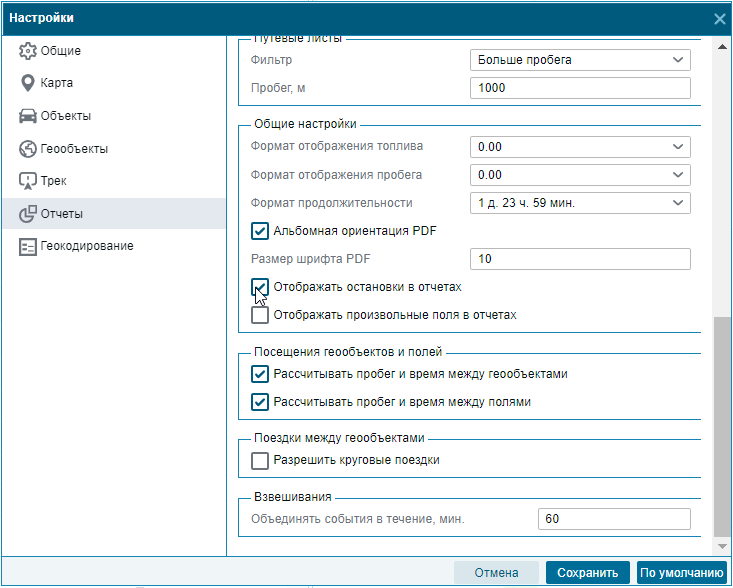Click the Формат продолжительности label
The height and width of the screenshot is (588, 733).
tap(331, 203)
